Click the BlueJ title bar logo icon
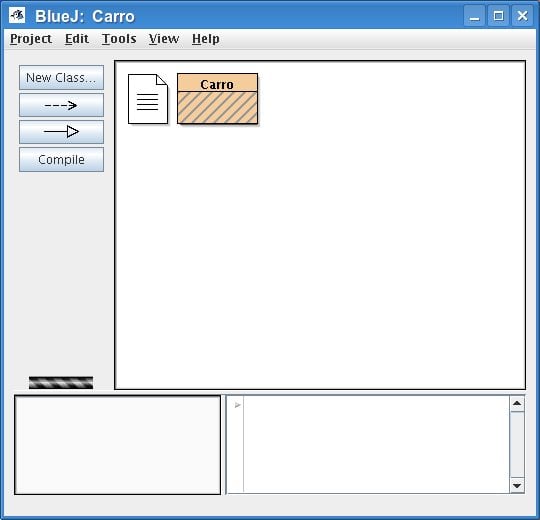 coord(17,15)
